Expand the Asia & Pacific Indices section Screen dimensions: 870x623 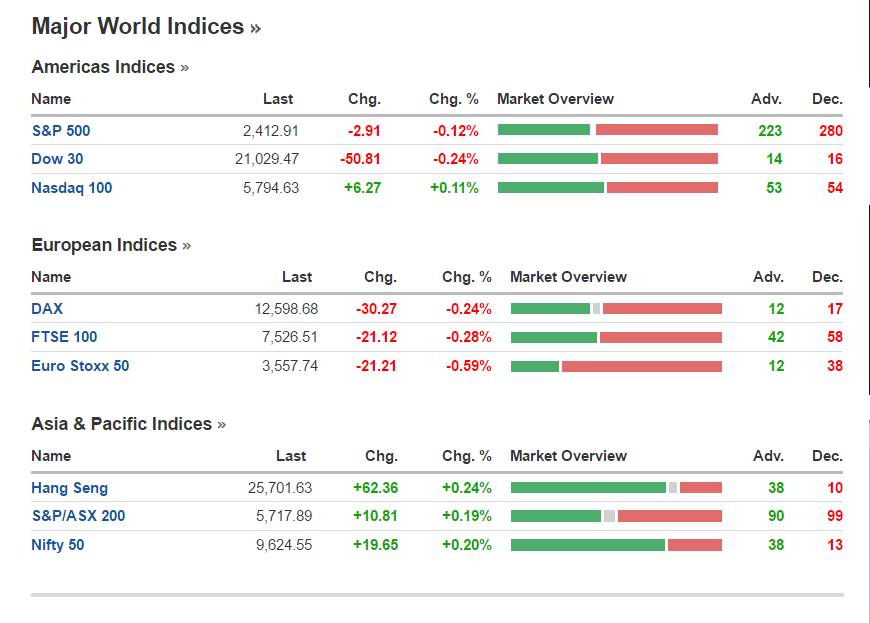[x=128, y=424]
